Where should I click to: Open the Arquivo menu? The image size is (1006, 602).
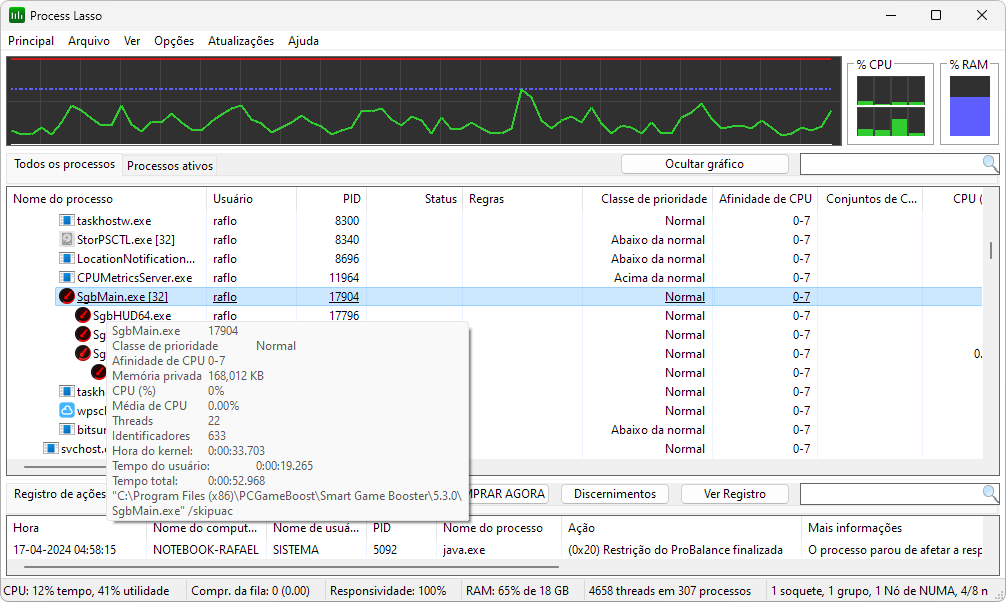point(89,40)
